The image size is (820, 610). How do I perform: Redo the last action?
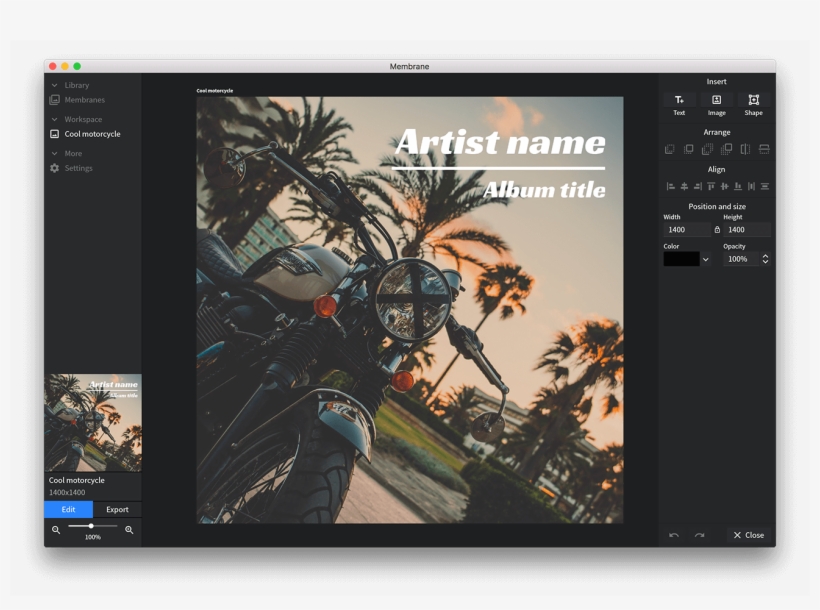point(699,535)
